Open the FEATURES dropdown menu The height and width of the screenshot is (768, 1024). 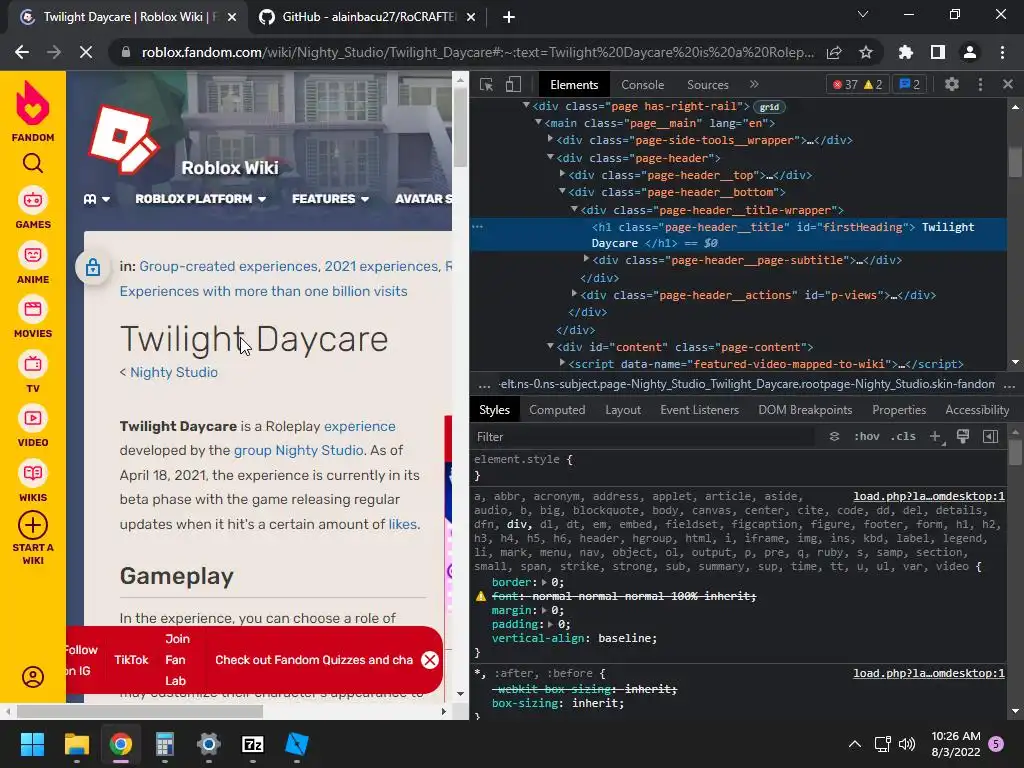[x=330, y=199]
